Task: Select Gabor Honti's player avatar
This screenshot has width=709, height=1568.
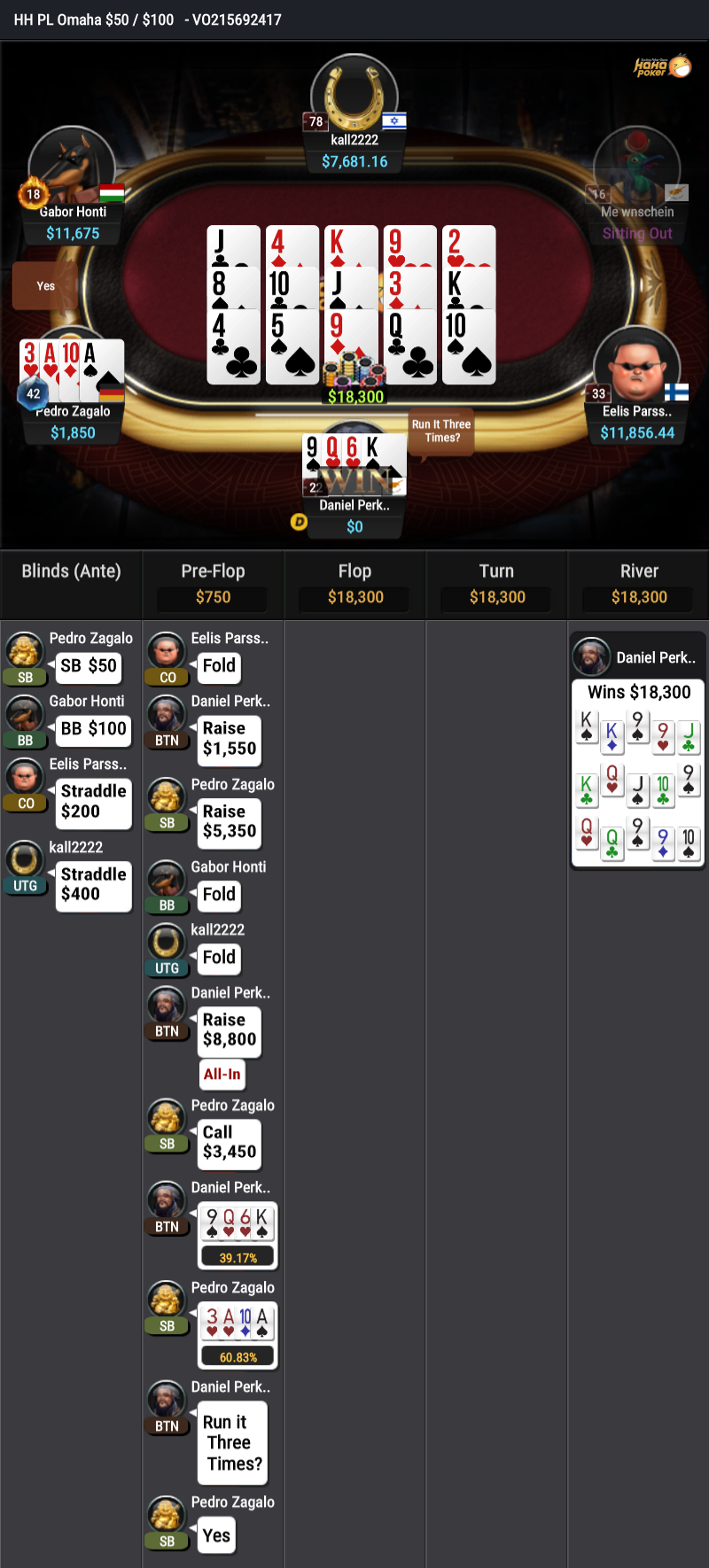Action: click(71, 168)
